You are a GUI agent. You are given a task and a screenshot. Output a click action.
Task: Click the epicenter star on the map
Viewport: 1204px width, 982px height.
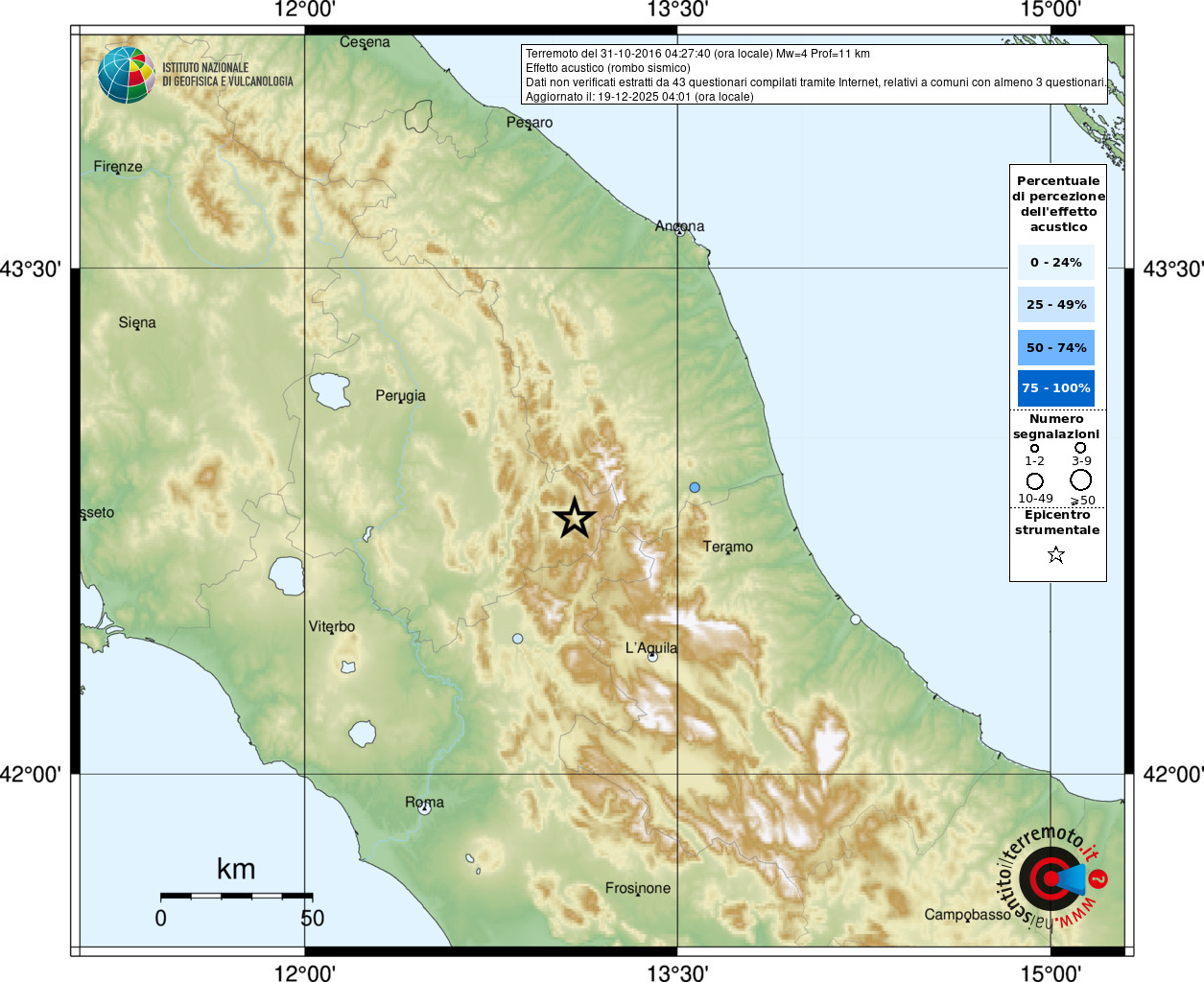575,518
